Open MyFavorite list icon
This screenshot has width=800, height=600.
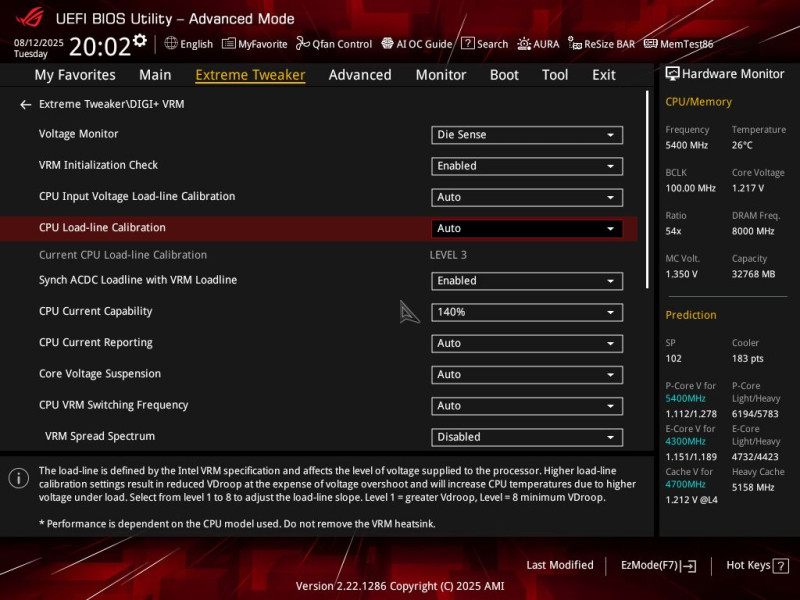click(x=229, y=43)
